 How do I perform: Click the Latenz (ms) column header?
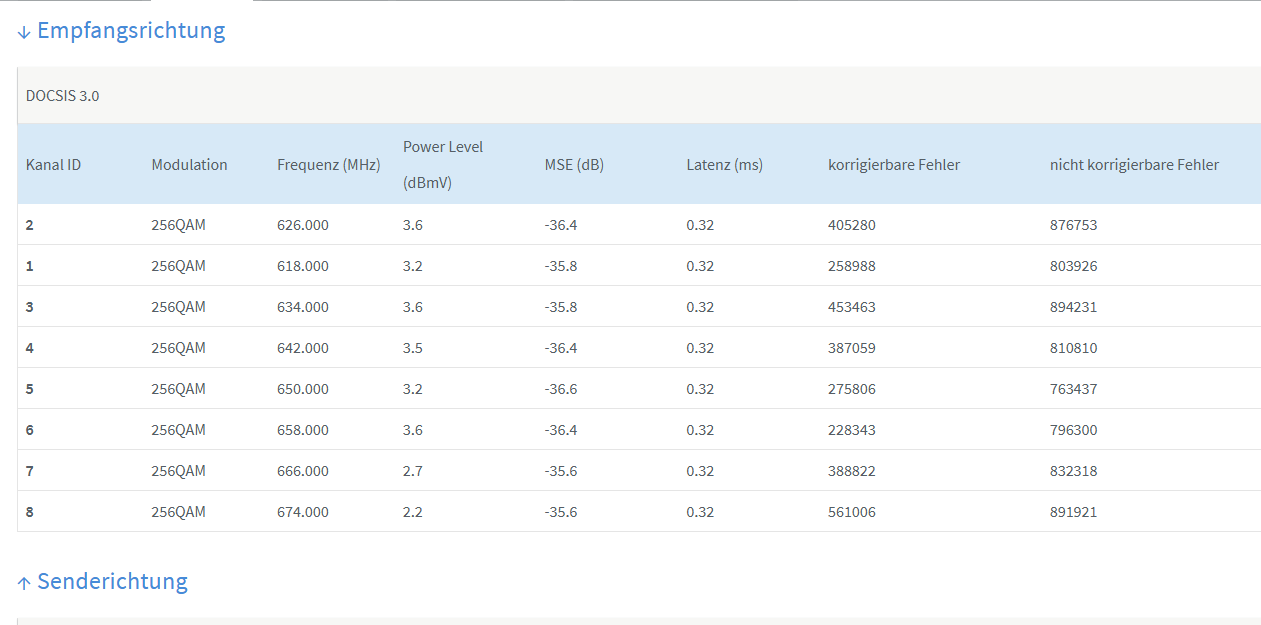(724, 165)
